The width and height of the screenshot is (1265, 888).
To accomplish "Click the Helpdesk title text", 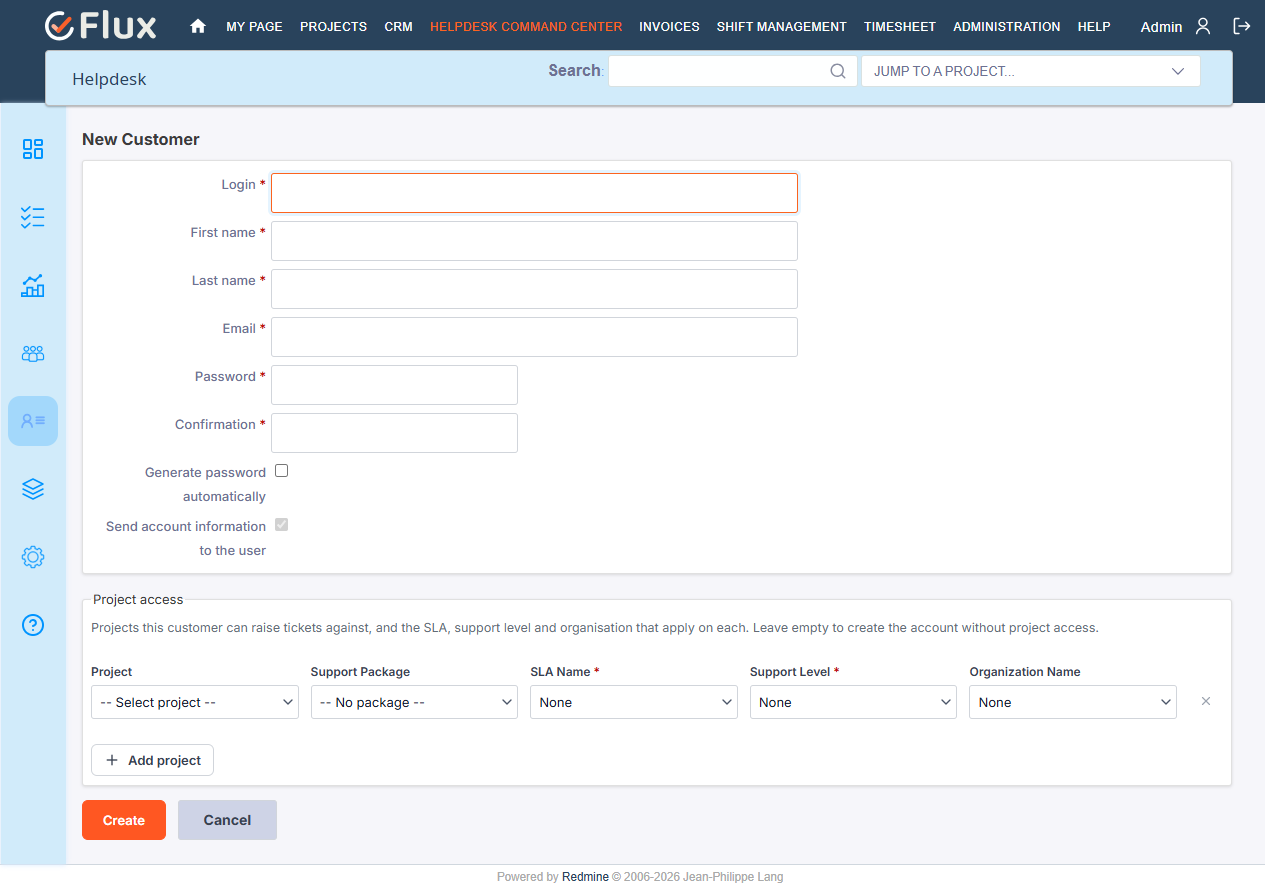I will tap(109, 79).
